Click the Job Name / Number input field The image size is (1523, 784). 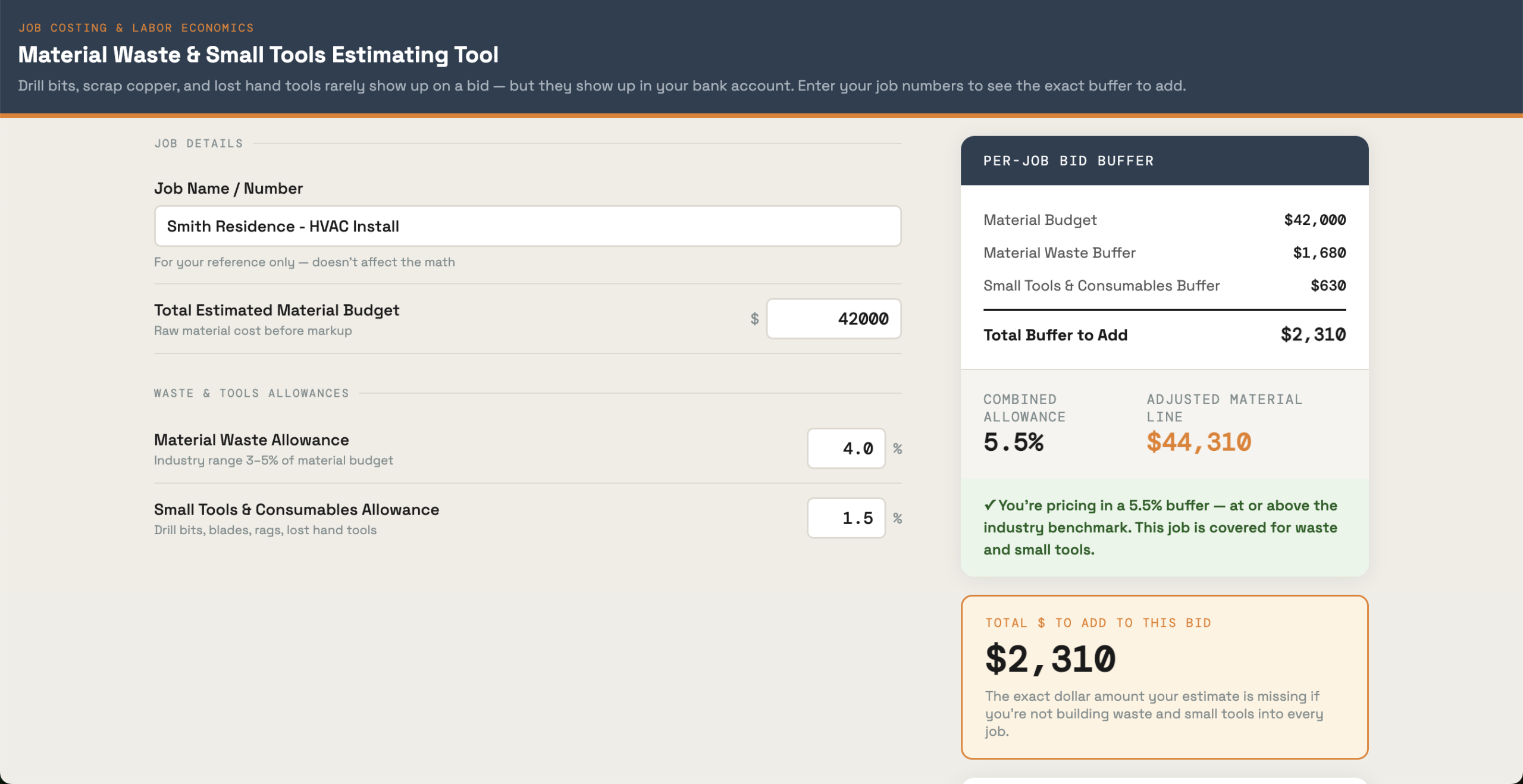tap(528, 226)
